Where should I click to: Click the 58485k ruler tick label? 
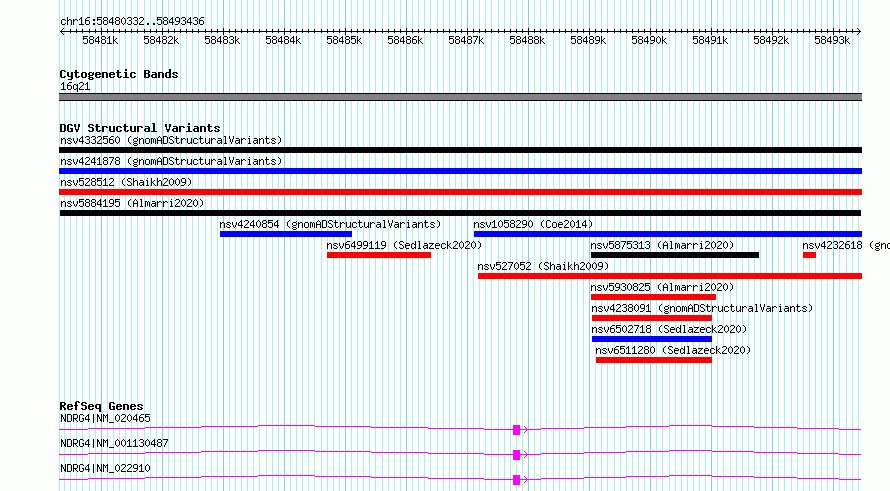click(x=344, y=40)
